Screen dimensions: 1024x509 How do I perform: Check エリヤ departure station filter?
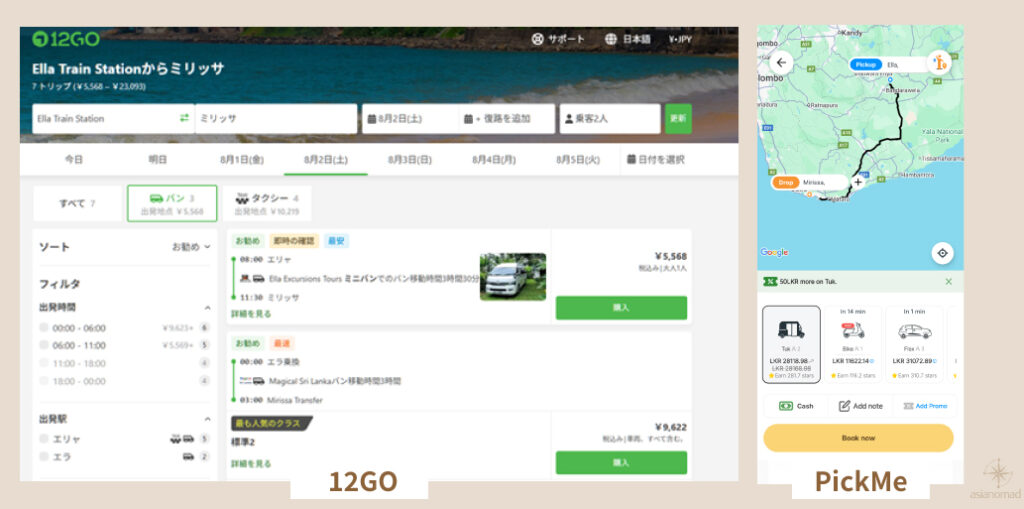tap(44, 438)
